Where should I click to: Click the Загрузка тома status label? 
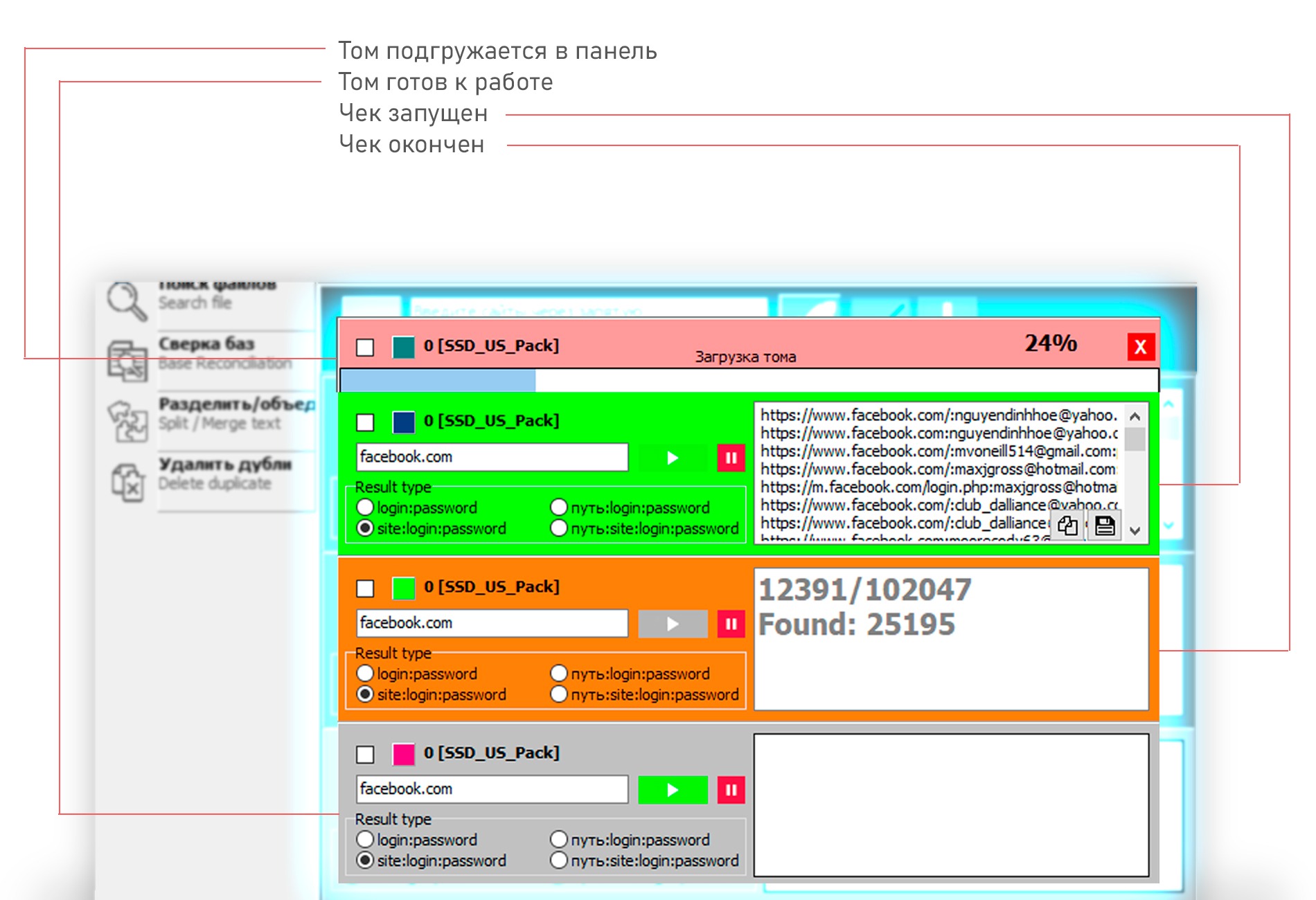pos(745,357)
